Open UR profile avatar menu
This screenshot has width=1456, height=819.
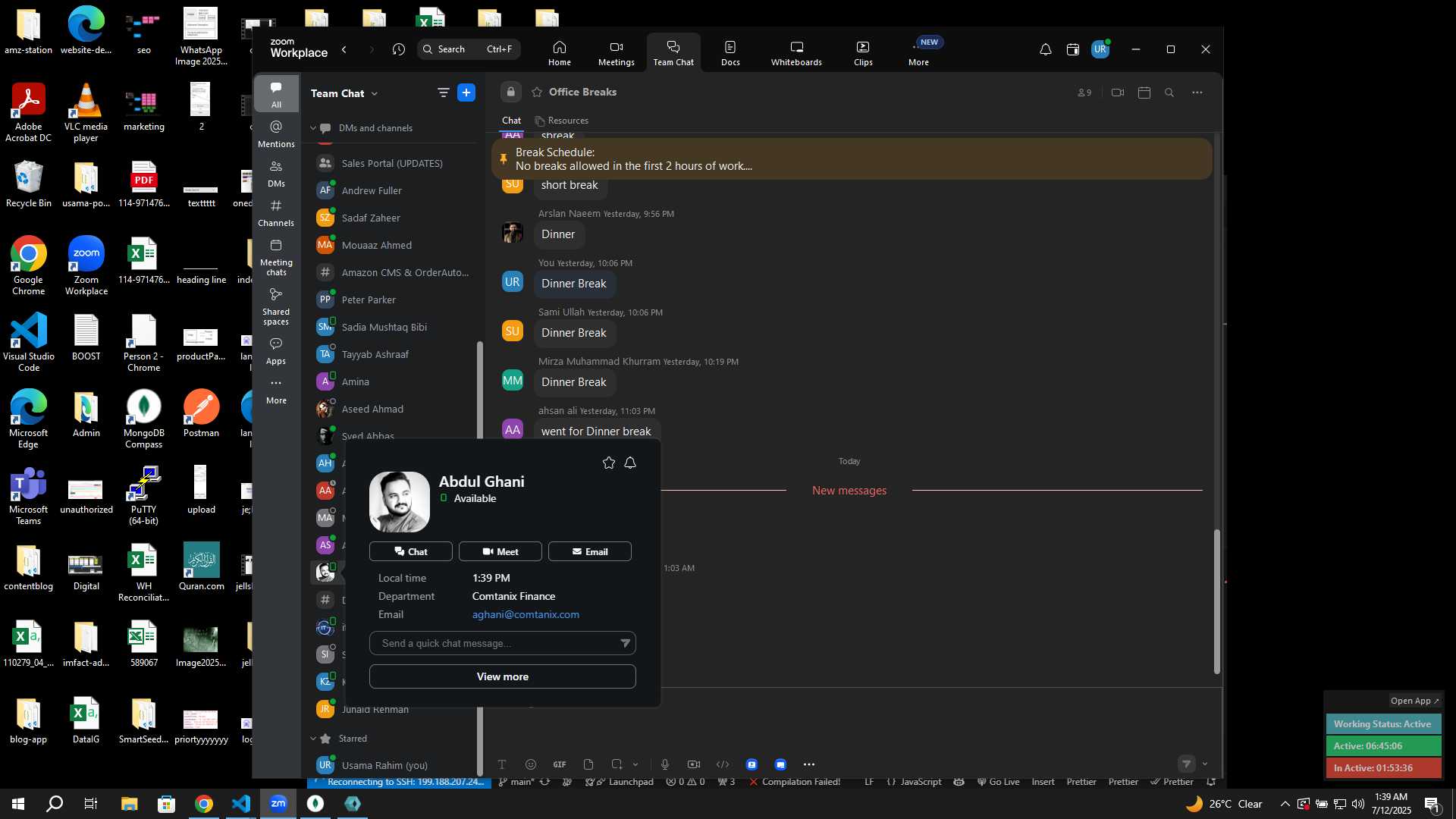[x=1100, y=49]
